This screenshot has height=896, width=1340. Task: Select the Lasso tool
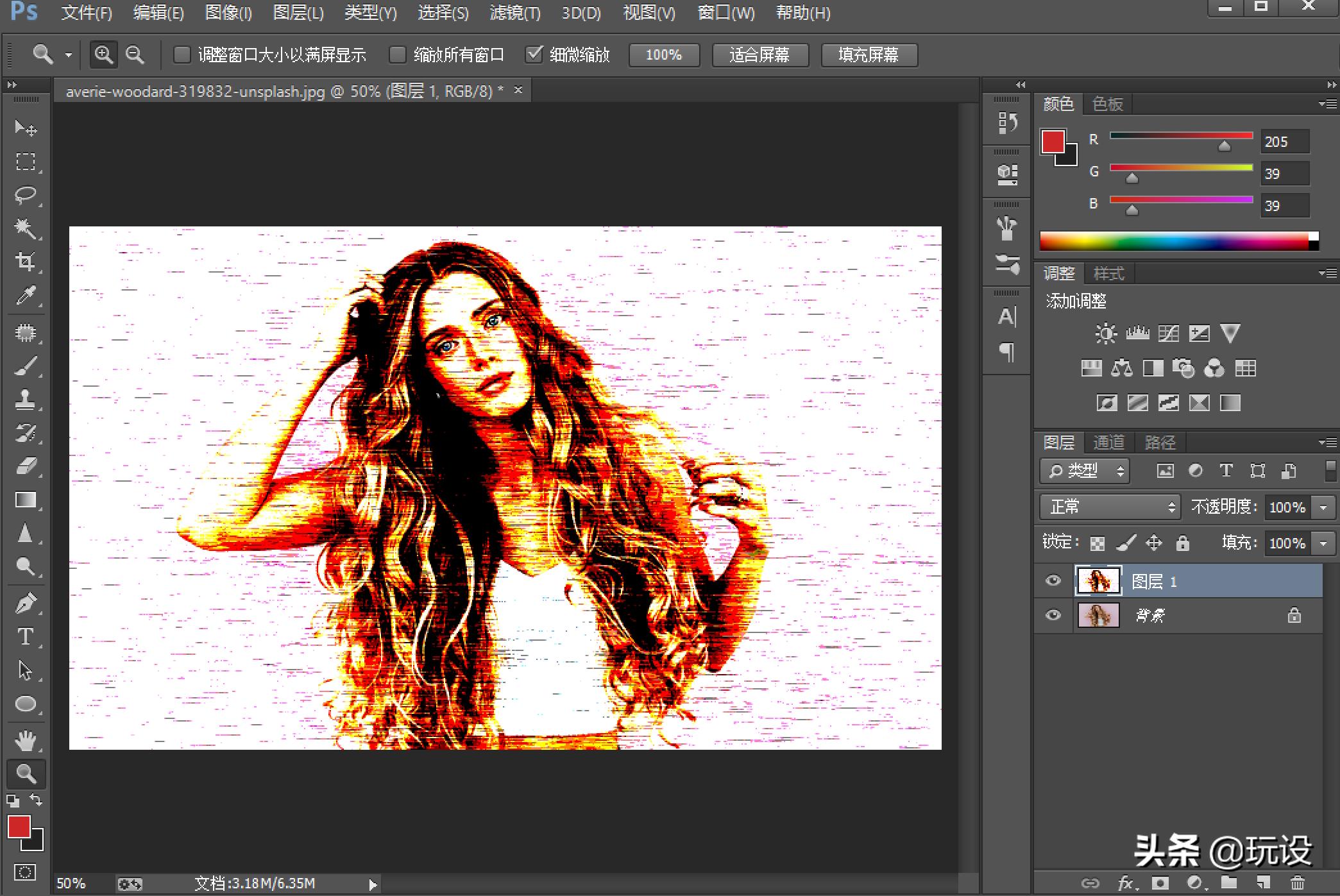[26, 195]
